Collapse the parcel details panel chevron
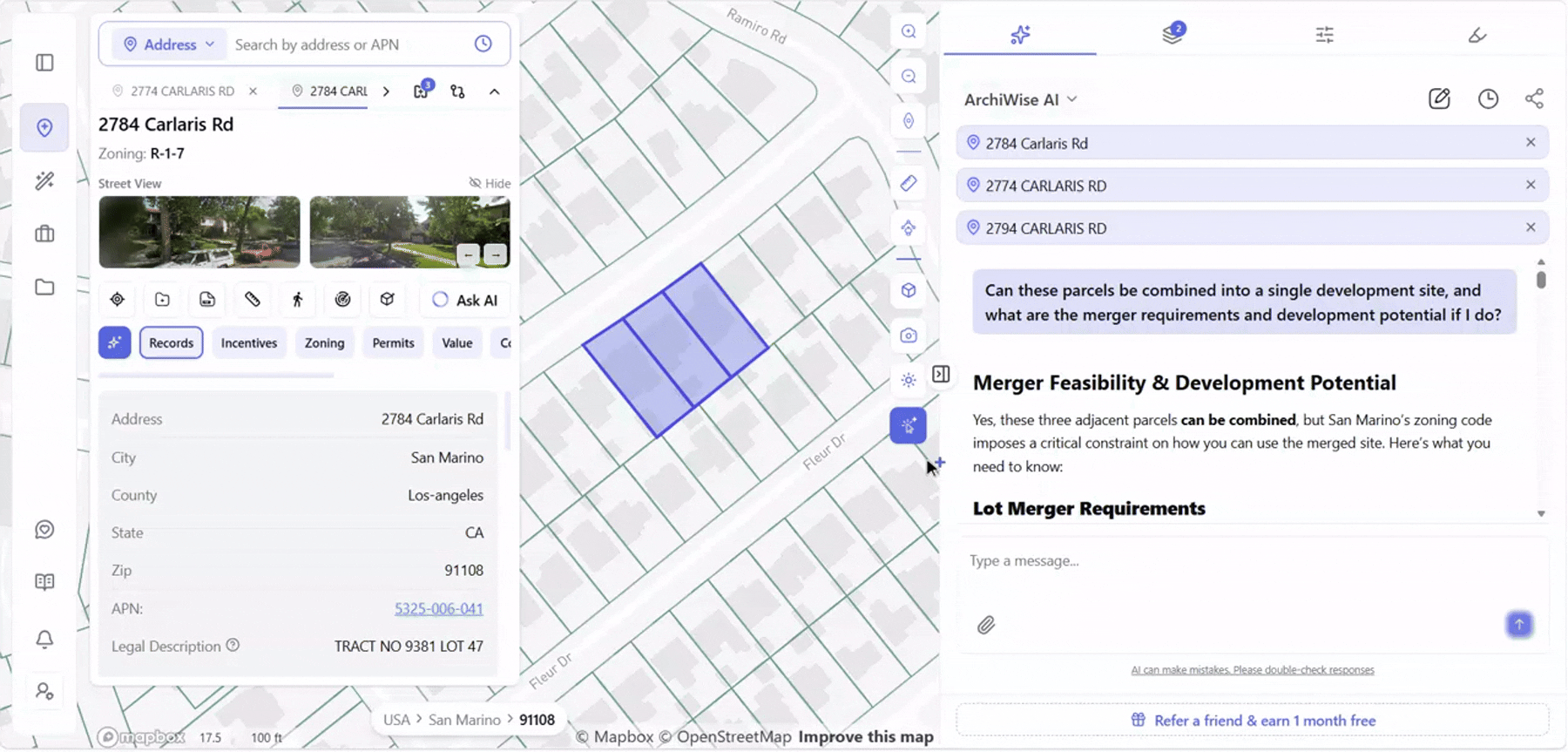Screen dimensions: 1568x752 pyautogui.click(x=494, y=91)
